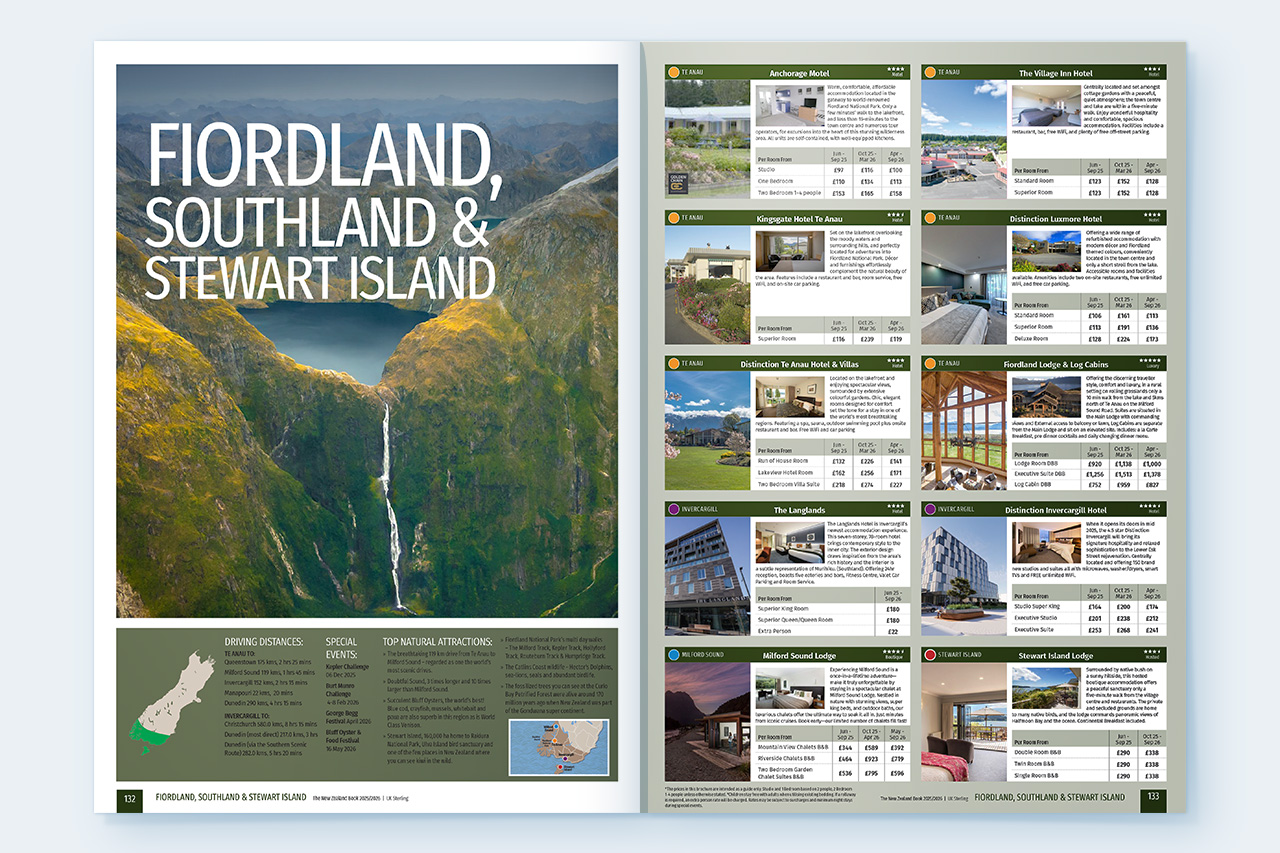This screenshot has height=853, width=1280.
Task: Click the orange circle beside Anchorage Motel
Action: [673, 73]
